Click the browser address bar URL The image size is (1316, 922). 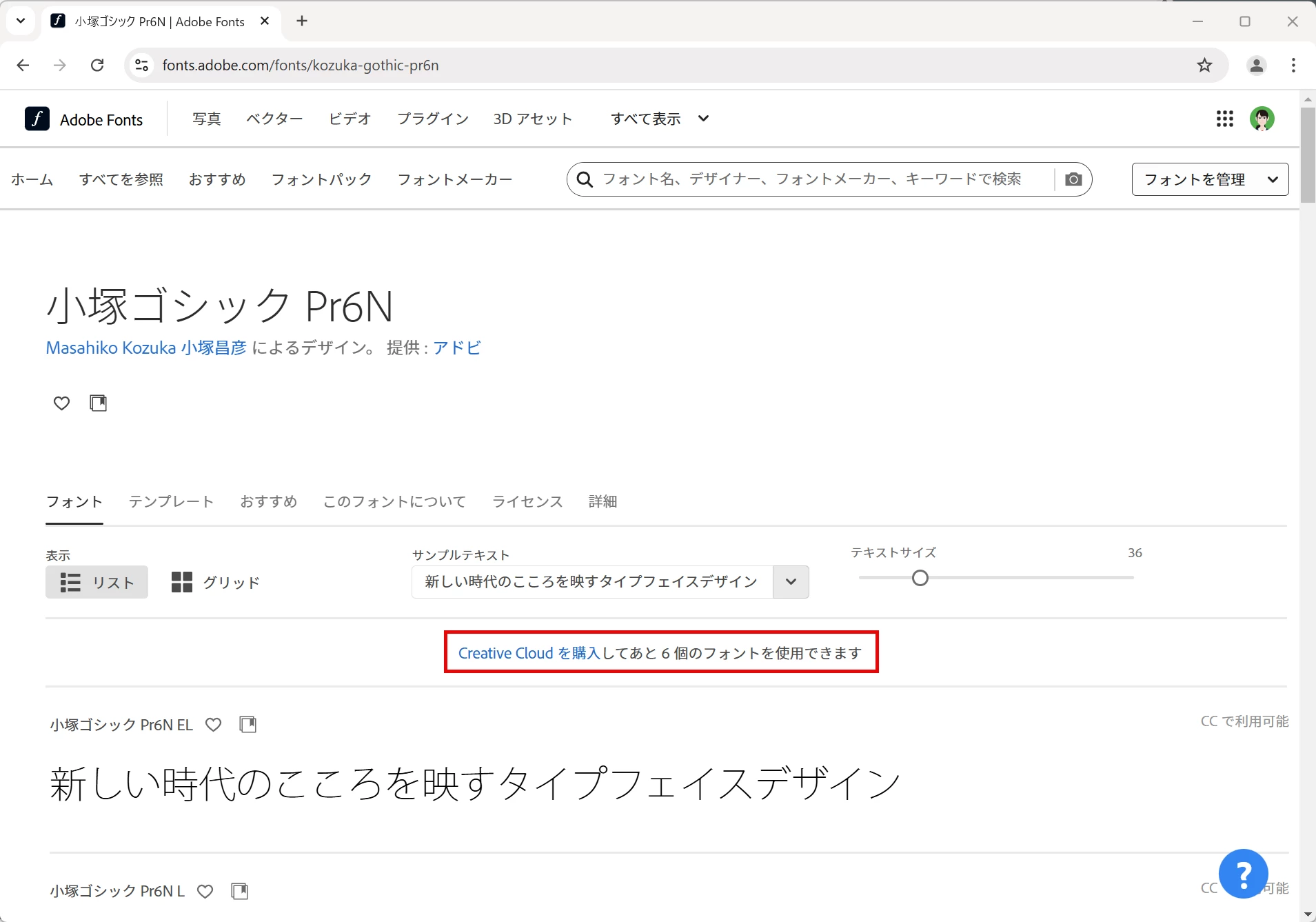[x=301, y=65]
